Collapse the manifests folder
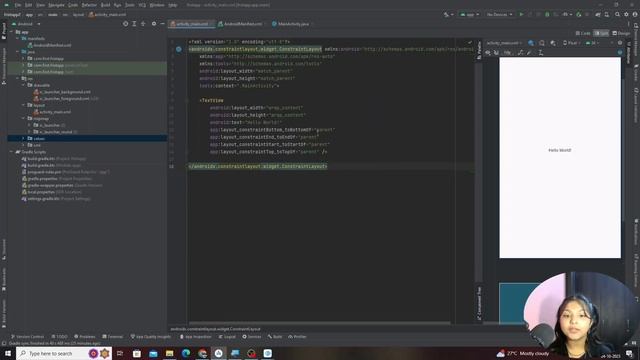This screenshot has width=640, height=360. [x=18, y=38]
